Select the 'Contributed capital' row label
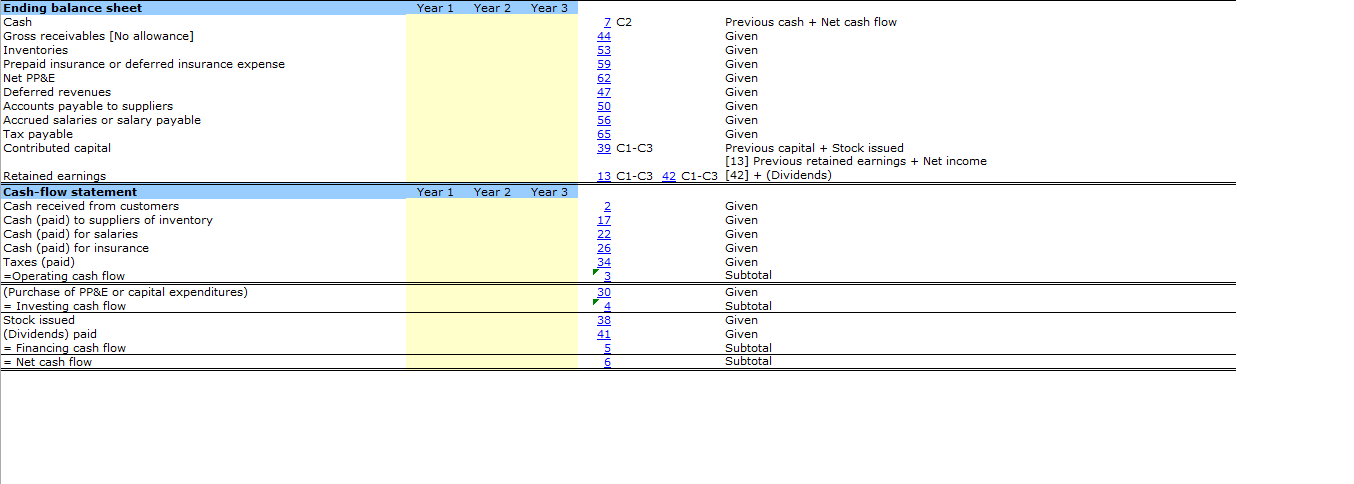 tap(57, 148)
